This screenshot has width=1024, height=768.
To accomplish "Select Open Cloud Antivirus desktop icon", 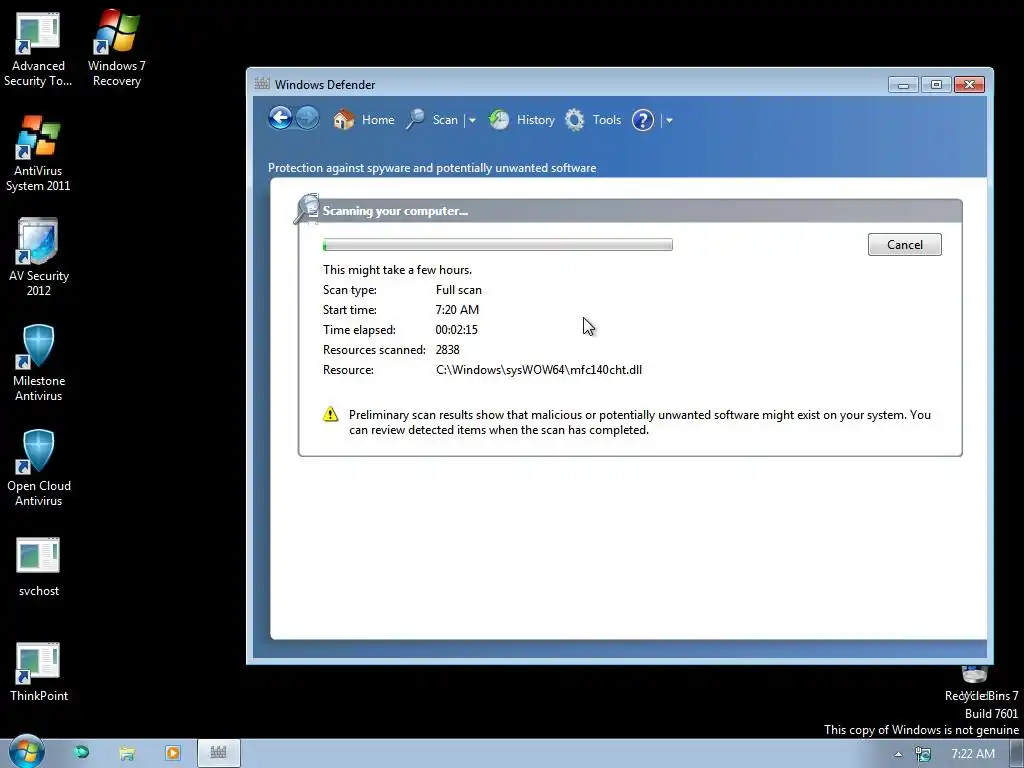I will pos(39,468).
